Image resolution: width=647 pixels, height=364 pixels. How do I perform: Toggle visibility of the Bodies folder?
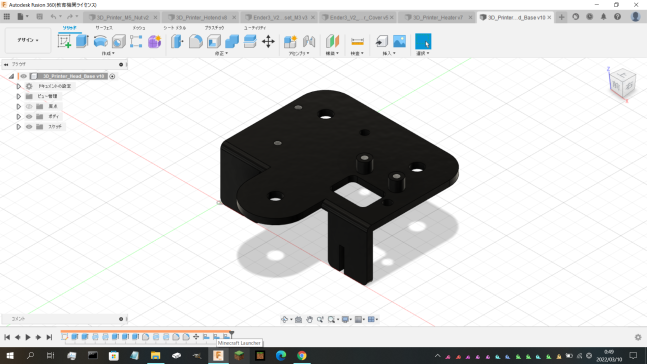pos(29,116)
